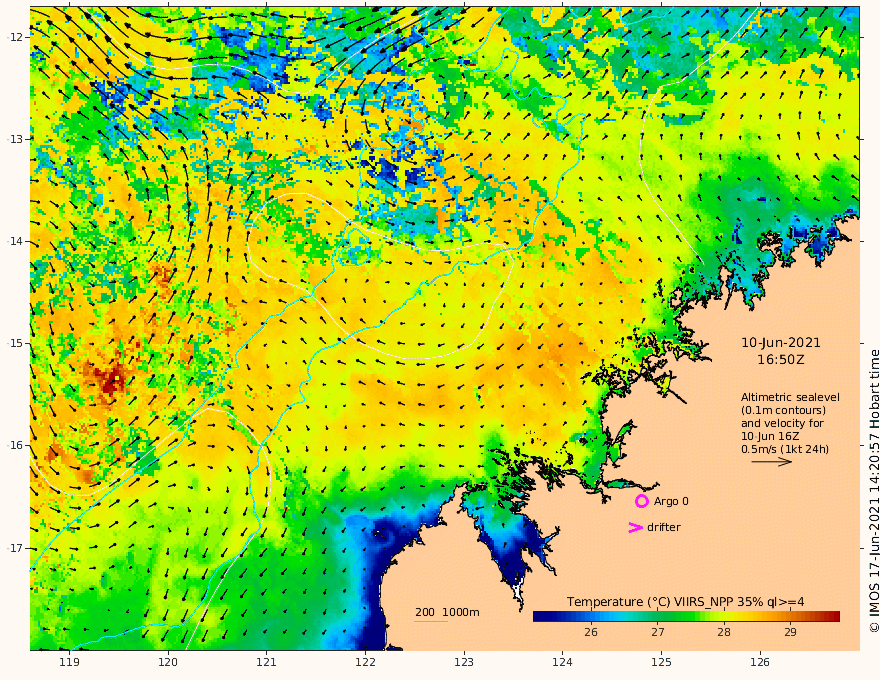Click the '10-Jun 16Z' legend text
The width and height of the screenshot is (880, 680).
pyautogui.click(x=770, y=436)
